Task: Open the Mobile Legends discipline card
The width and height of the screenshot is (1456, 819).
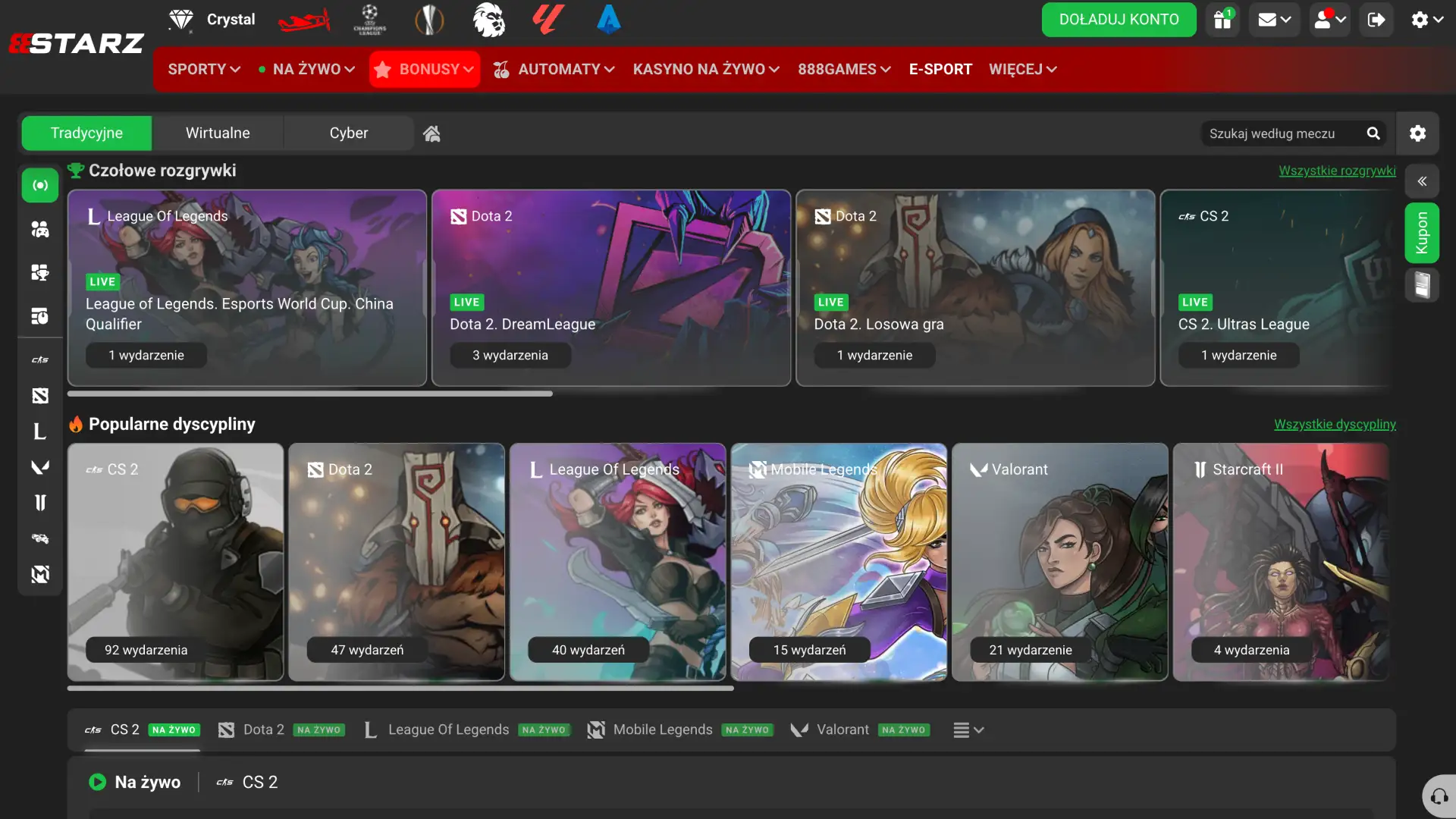Action: (x=839, y=562)
